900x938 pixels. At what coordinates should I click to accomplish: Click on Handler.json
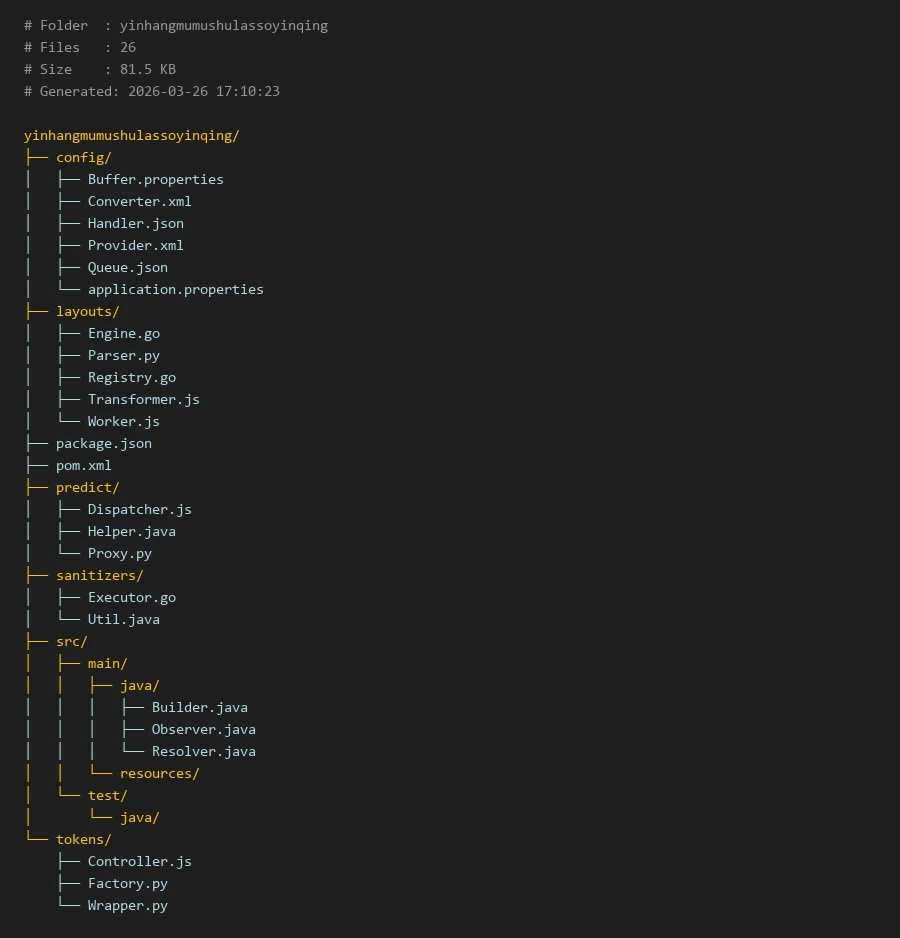tap(135, 224)
